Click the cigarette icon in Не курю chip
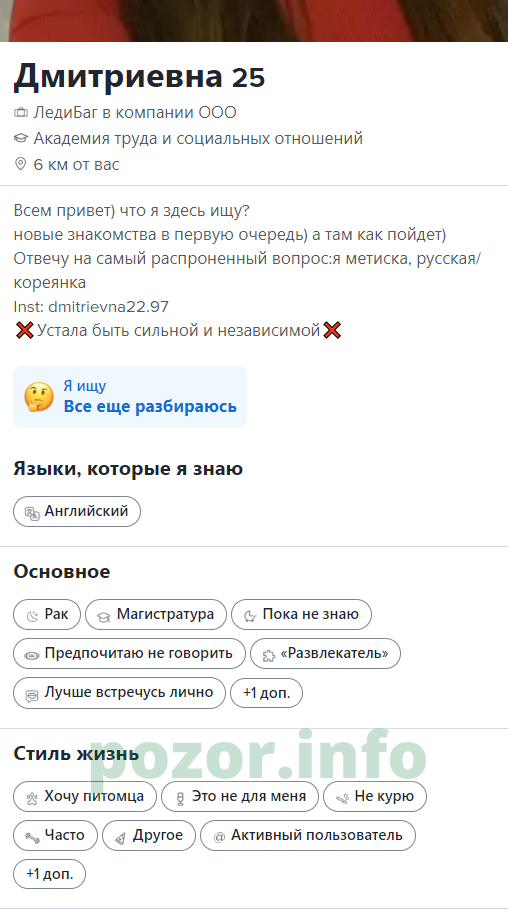This screenshot has width=508, height=924. click(x=342, y=797)
